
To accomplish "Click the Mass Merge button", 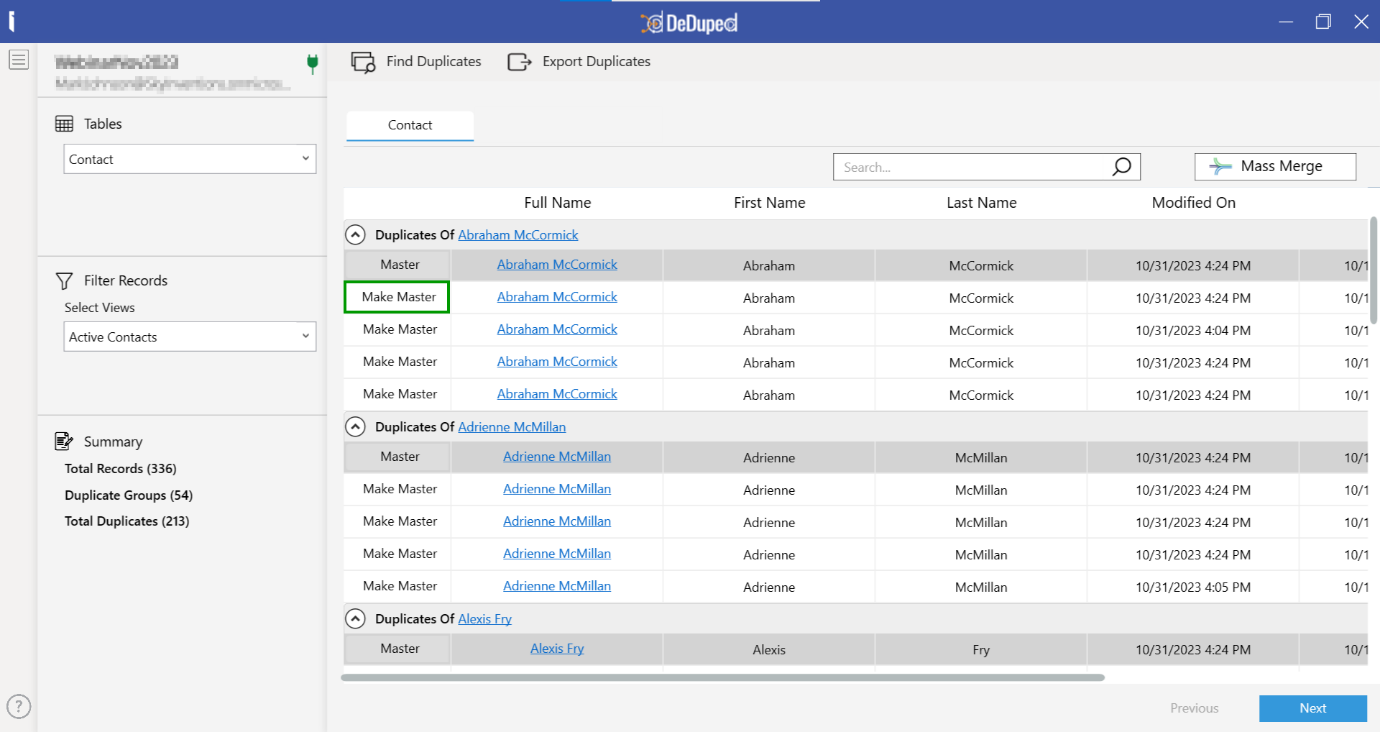I will click(x=1275, y=167).
